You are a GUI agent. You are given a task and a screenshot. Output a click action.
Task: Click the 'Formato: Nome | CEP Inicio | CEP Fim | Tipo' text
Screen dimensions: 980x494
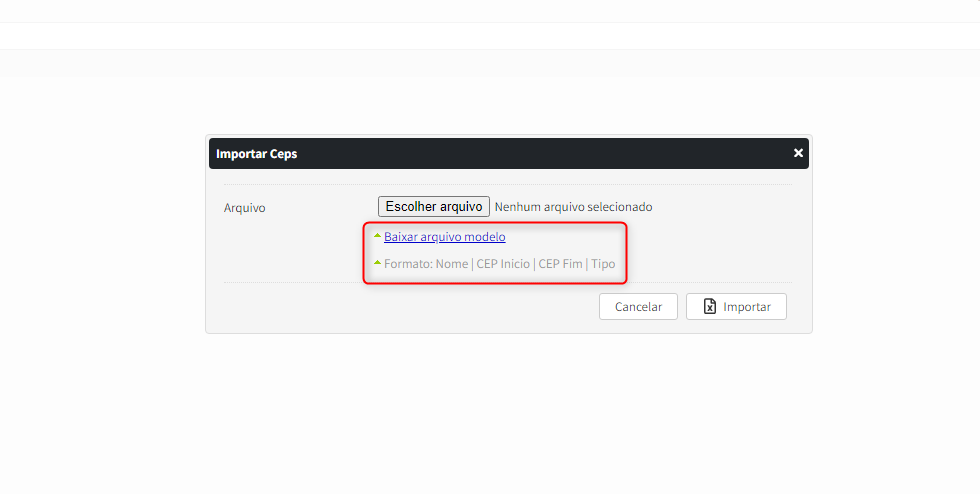(x=499, y=264)
